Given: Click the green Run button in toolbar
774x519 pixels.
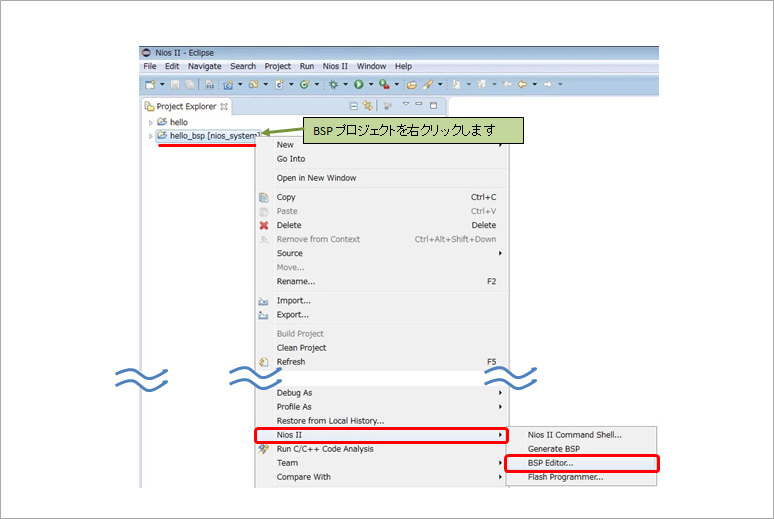Looking at the screenshot, I should [358, 85].
